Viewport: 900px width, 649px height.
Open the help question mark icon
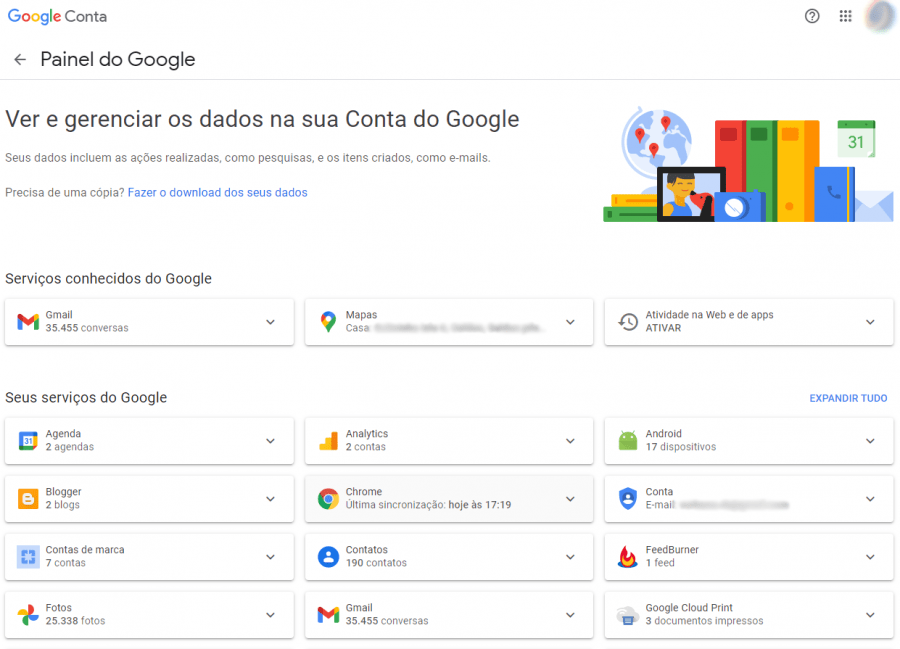(812, 16)
